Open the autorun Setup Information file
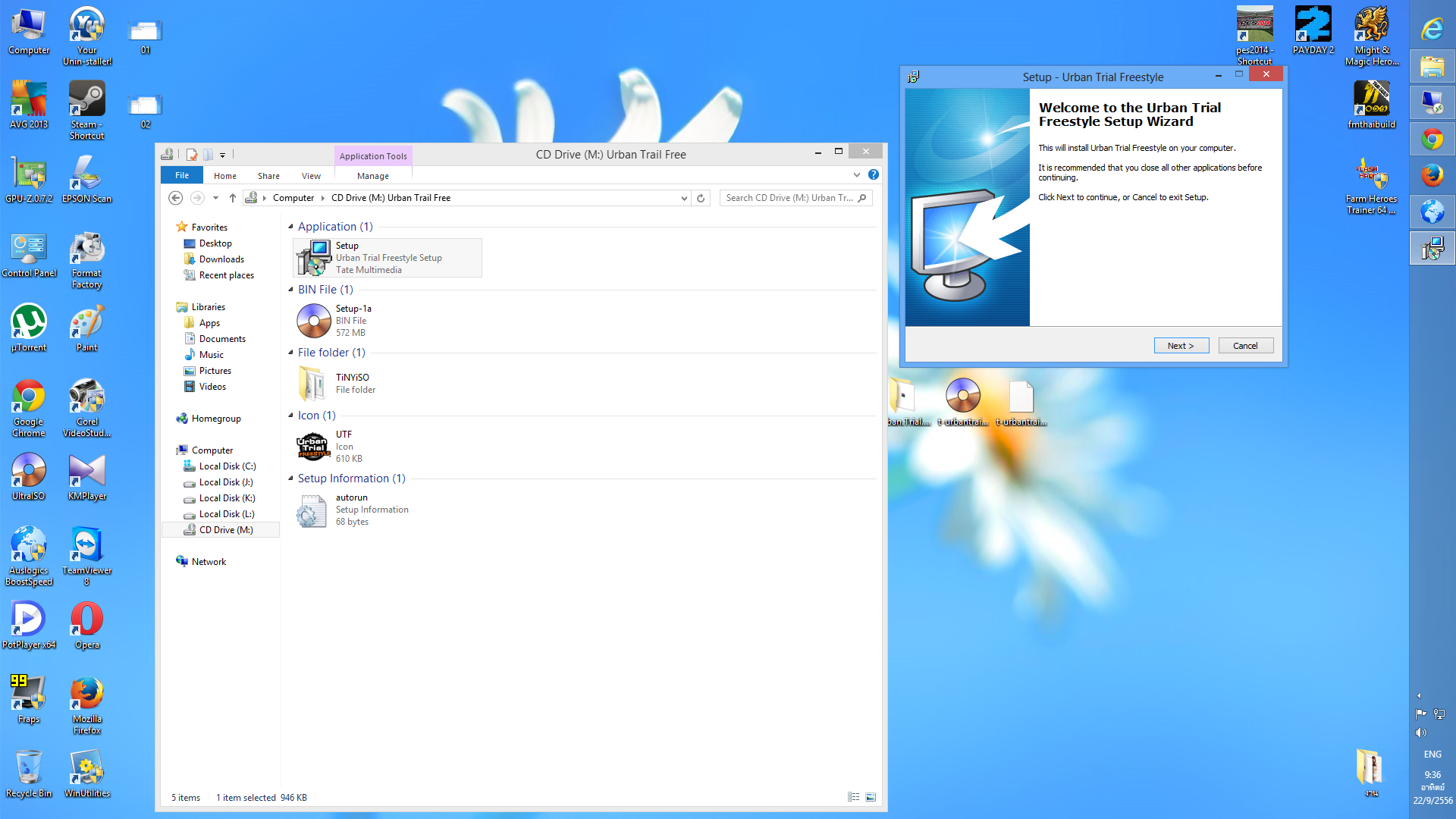Viewport: 1456px width, 819px height. tap(312, 510)
